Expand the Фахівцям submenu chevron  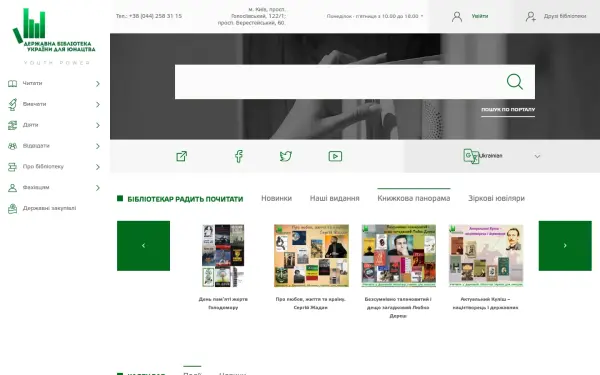(x=98, y=188)
